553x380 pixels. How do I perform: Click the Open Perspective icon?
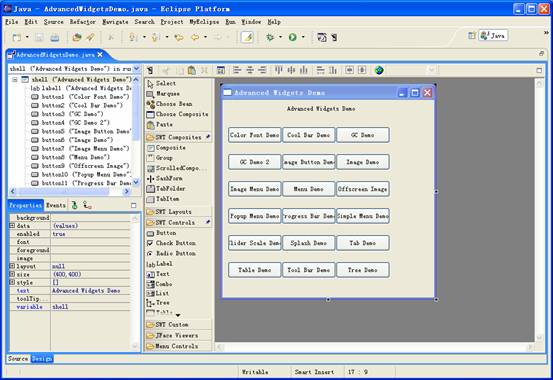point(471,35)
